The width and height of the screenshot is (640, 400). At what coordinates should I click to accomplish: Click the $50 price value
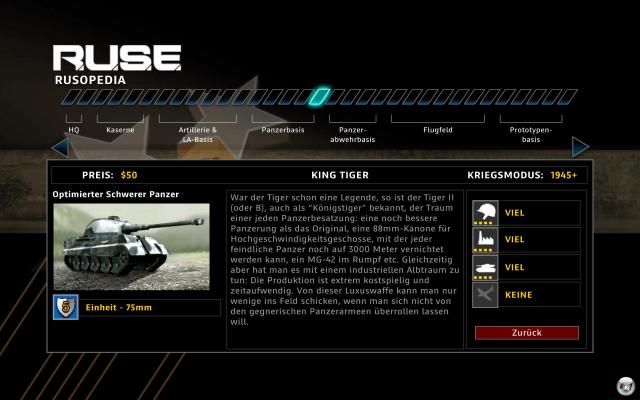(x=129, y=175)
